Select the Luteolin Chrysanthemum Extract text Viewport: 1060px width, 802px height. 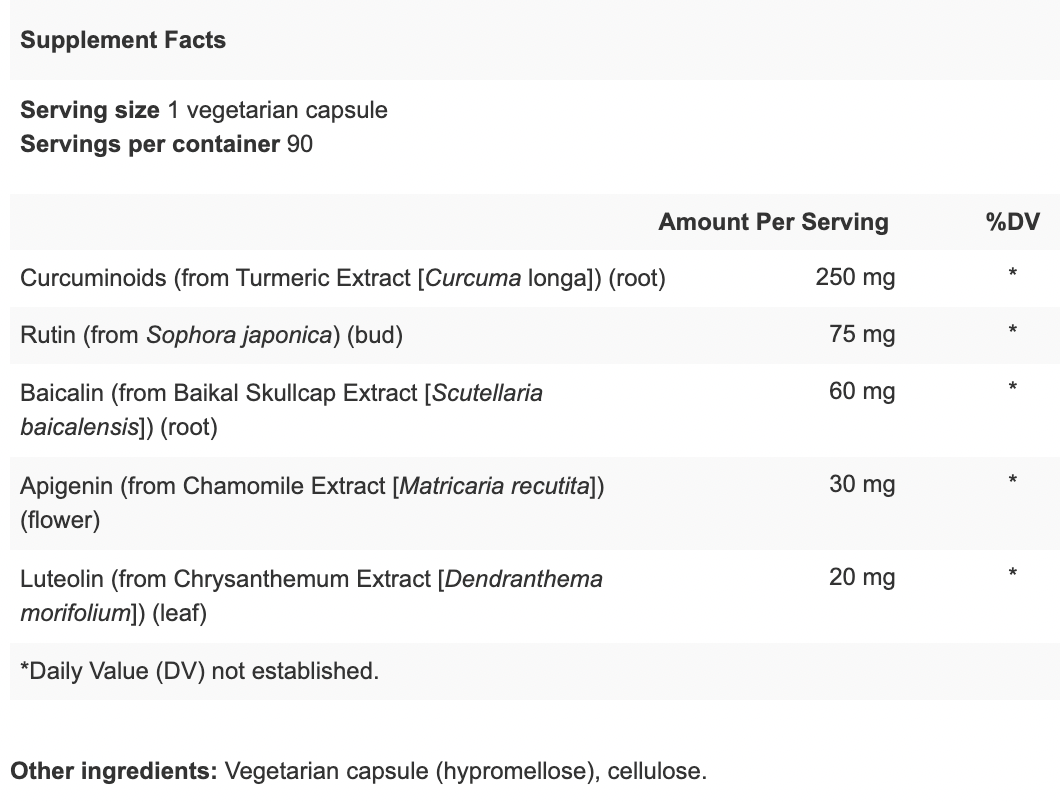point(312,596)
